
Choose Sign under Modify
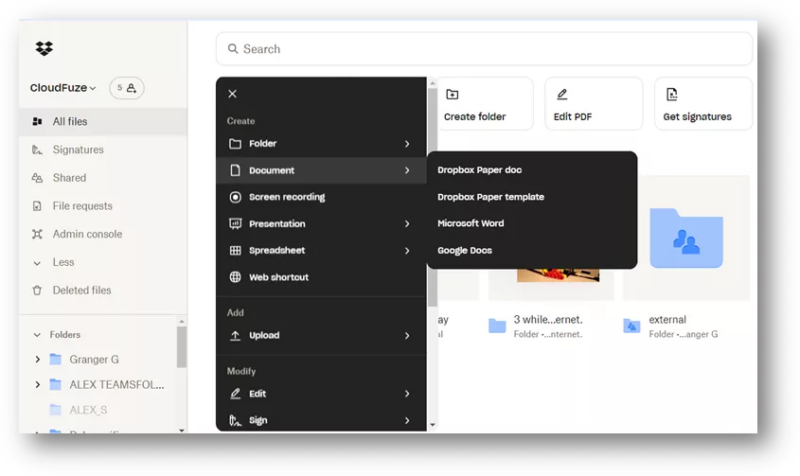321,420
